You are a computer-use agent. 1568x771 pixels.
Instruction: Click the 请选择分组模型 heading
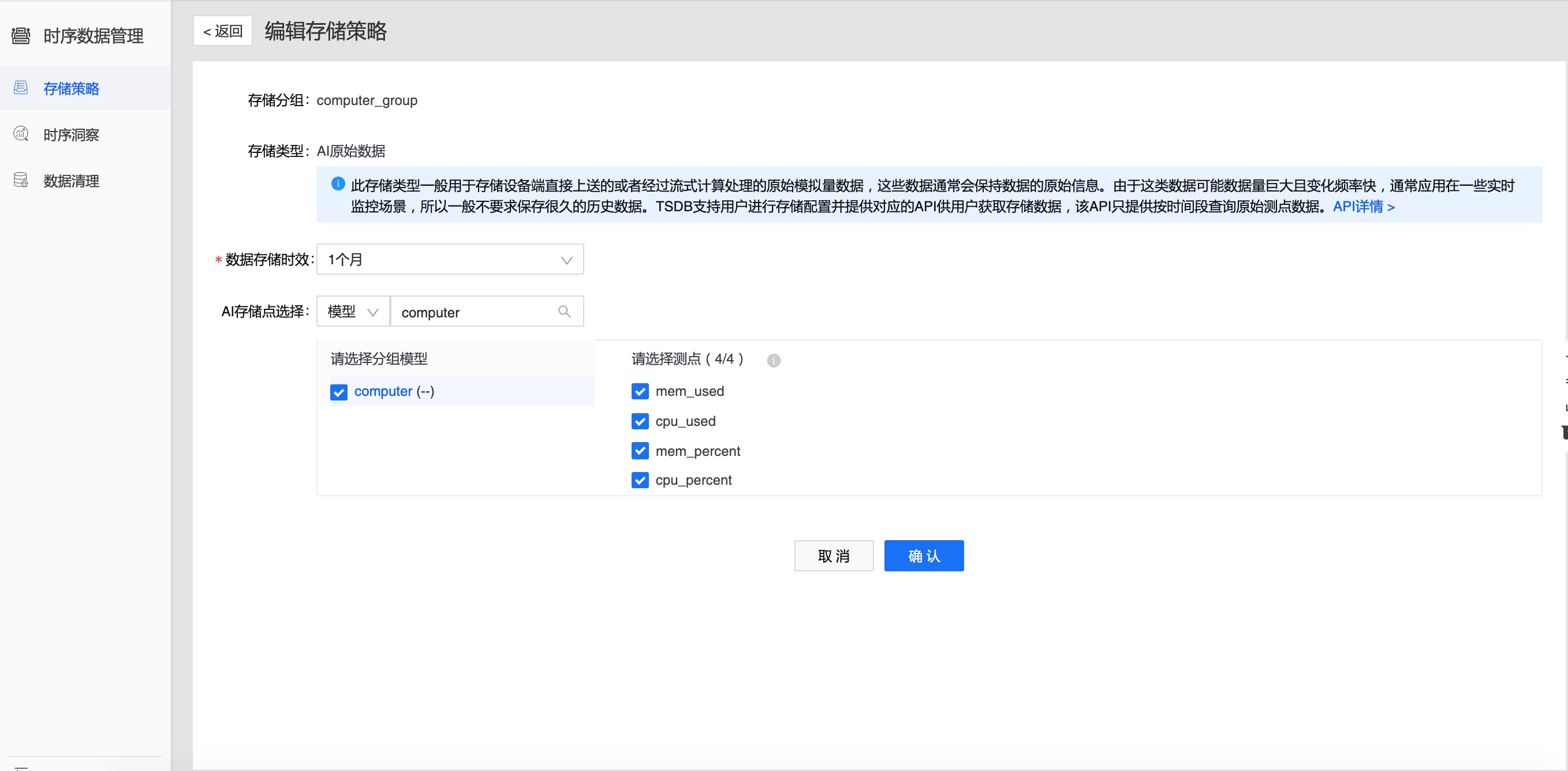pos(379,358)
